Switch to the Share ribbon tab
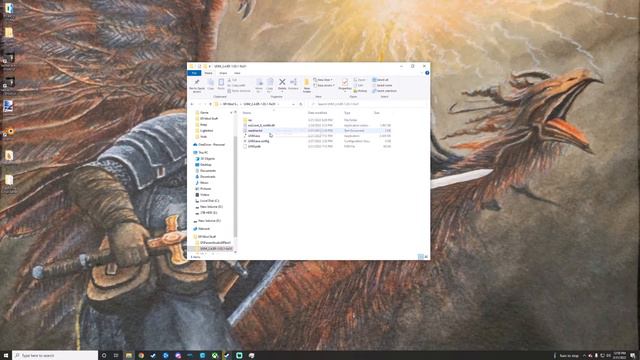640x360 pixels. (223, 73)
